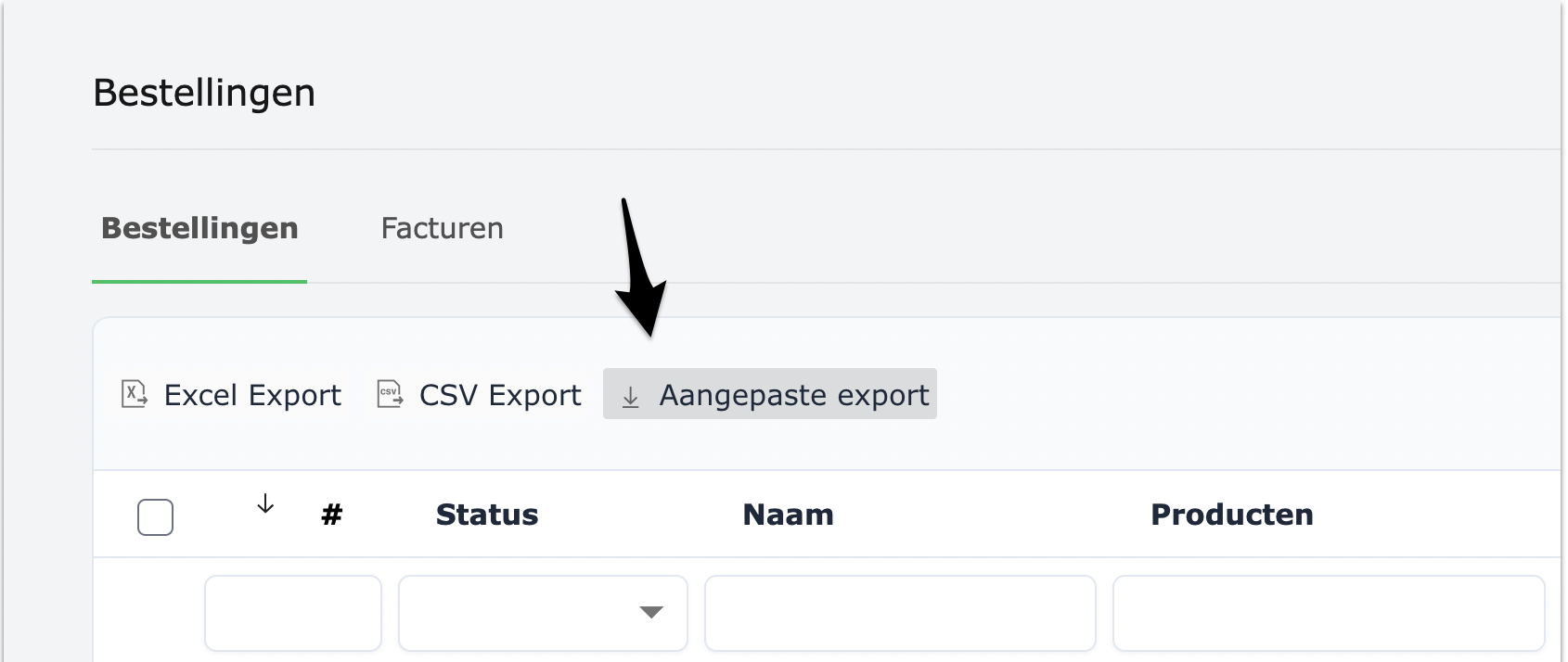Click the Excel spreadsheet export icon

(135, 394)
